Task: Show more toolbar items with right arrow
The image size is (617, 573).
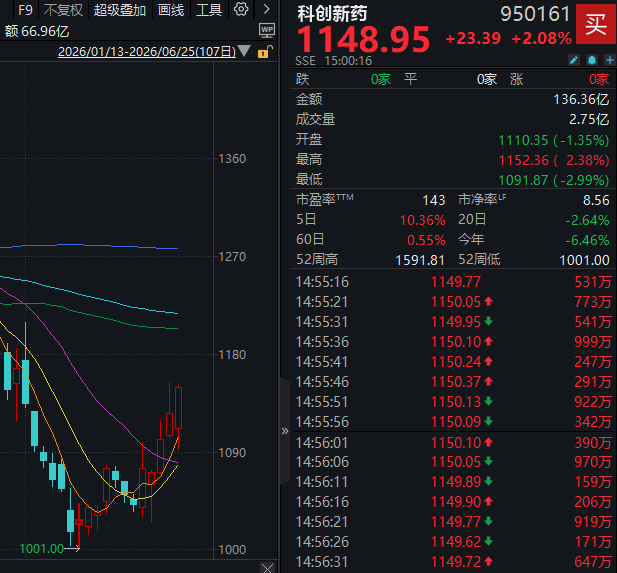Action: coord(266,9)
